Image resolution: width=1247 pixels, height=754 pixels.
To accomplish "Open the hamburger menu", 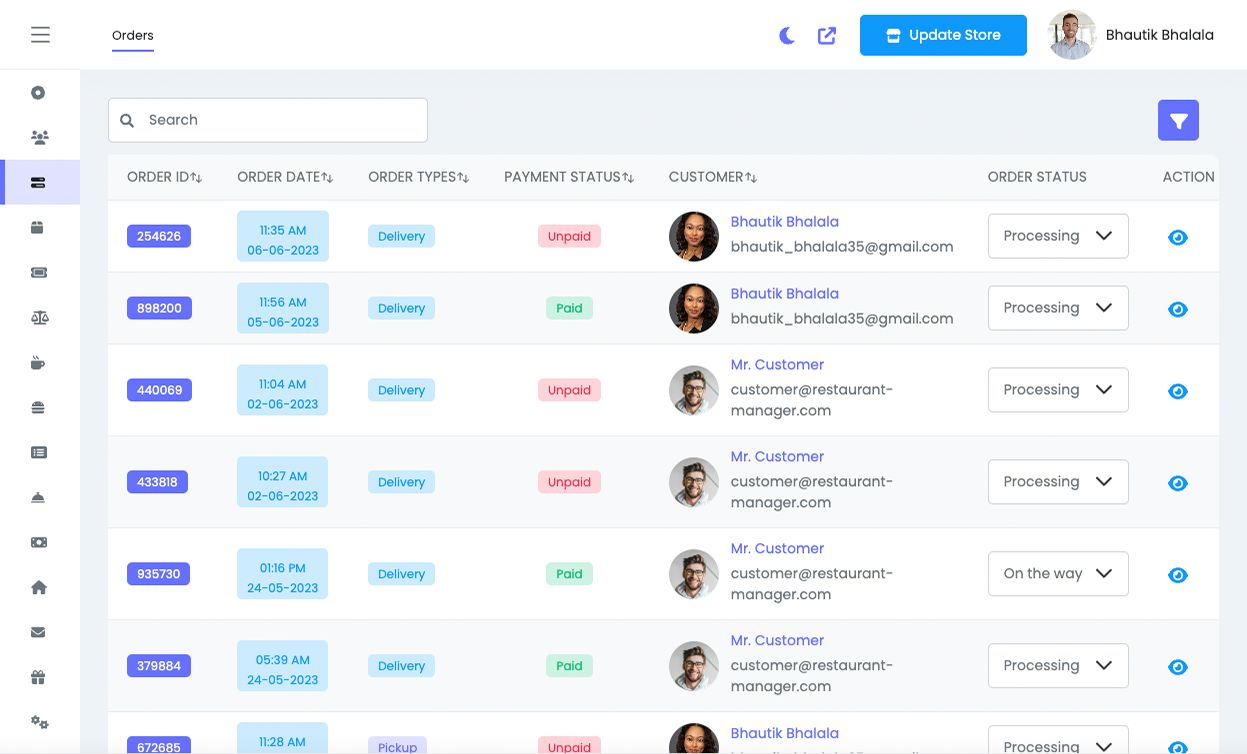I will (x=40, y=35).
